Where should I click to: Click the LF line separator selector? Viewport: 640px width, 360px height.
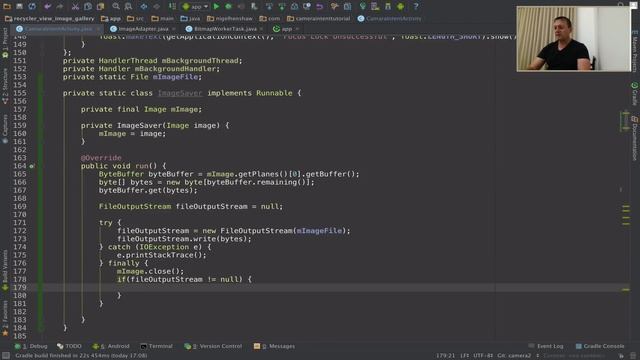point(465,356)
